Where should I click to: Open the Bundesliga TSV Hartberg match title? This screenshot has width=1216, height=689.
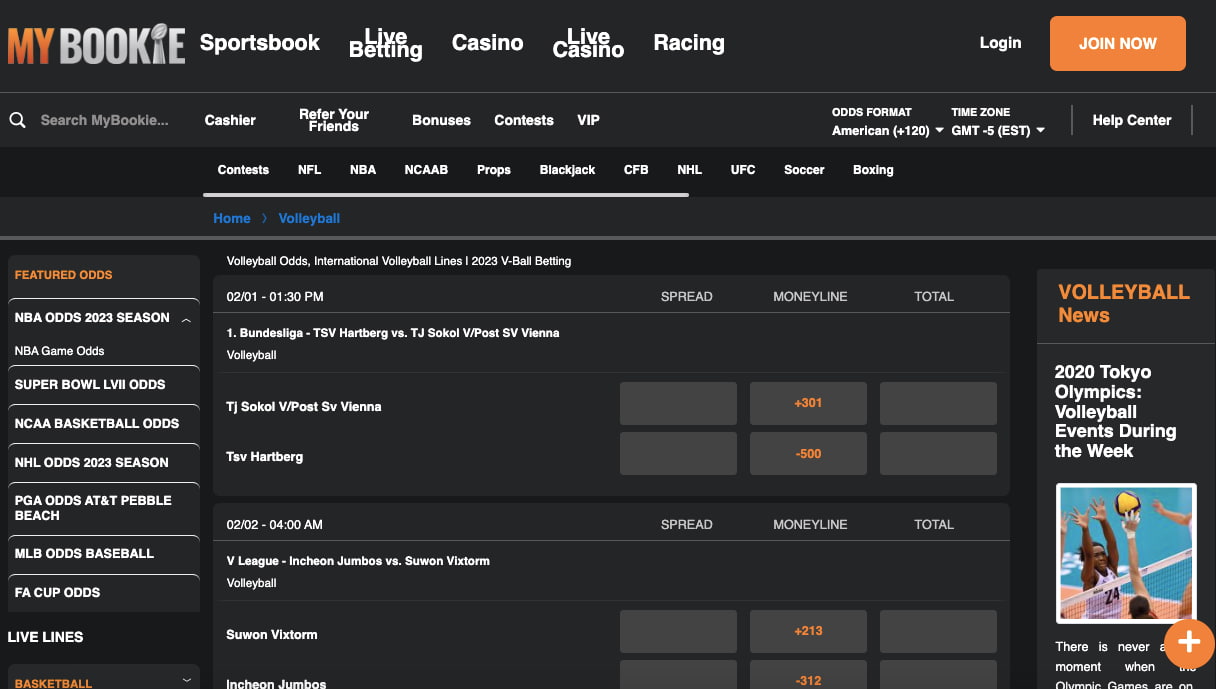[393, 333]
